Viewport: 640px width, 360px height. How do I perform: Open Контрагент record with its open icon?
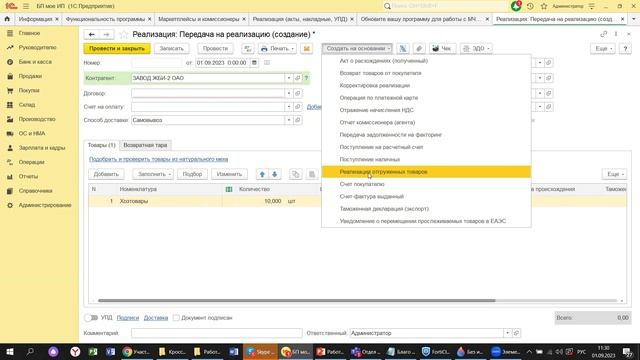(x=298, y=78)
